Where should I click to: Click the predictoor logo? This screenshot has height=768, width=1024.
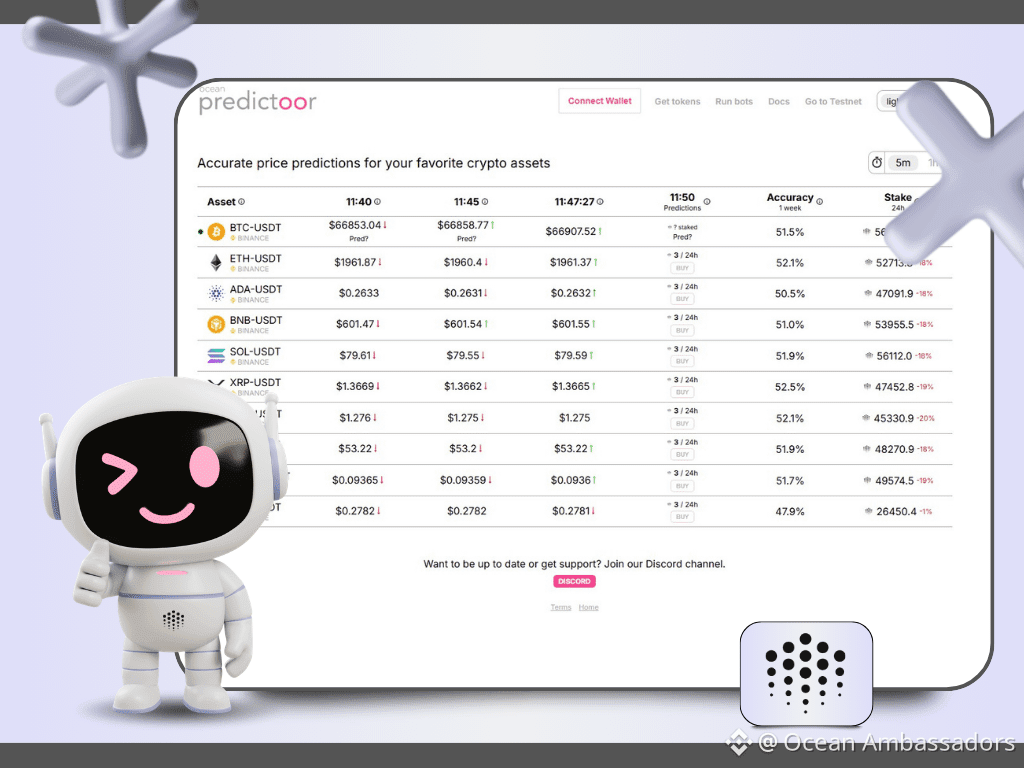257,100
